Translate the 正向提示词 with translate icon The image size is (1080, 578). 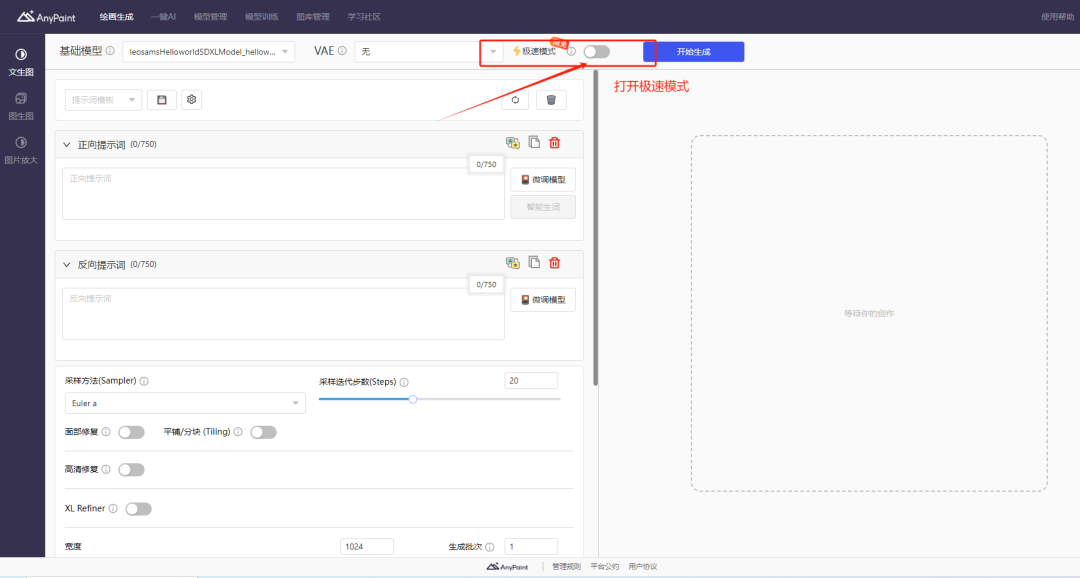pyautogui.click(x=512, y=143)
